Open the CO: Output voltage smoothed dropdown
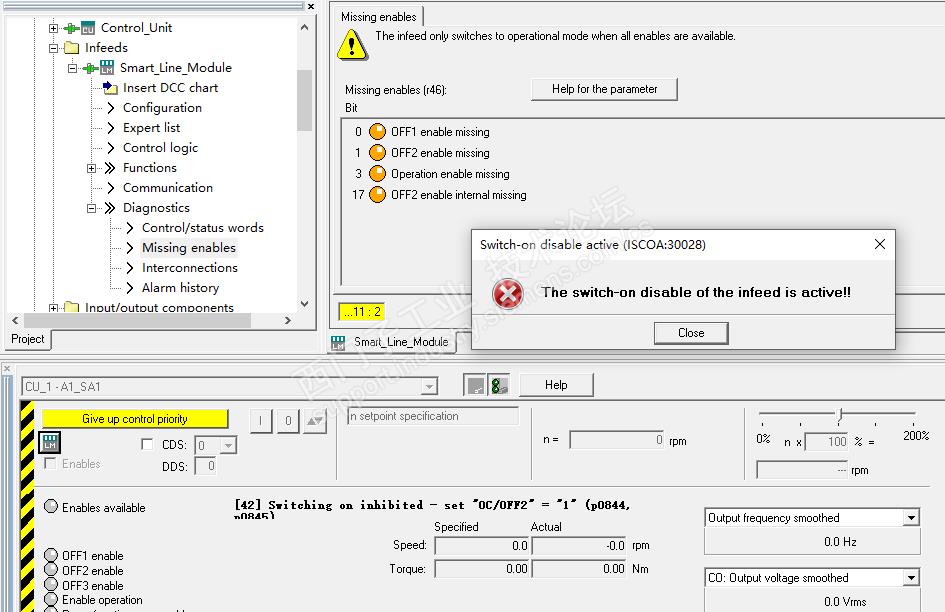 tap(911, 578)
